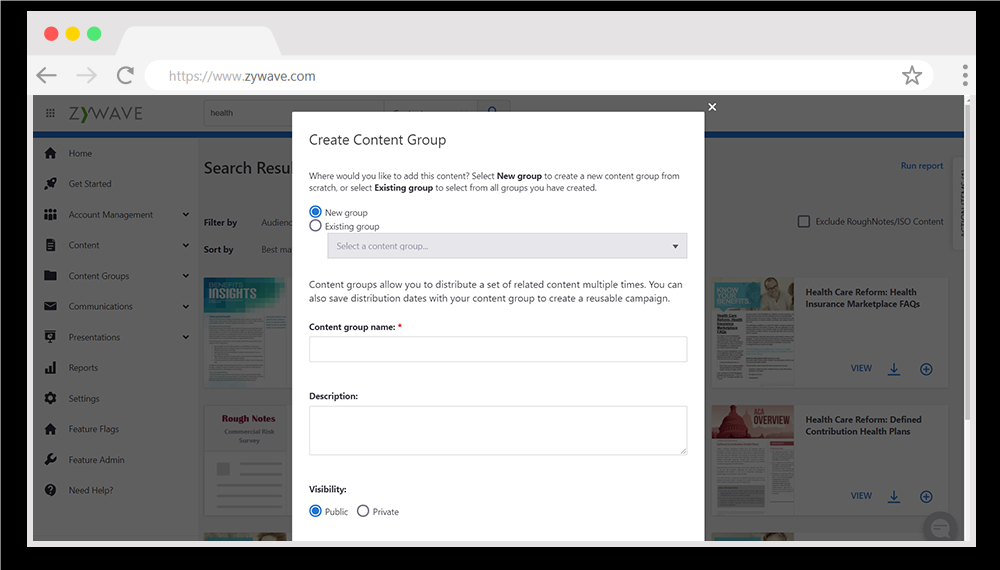Image resolution: width=1000 pixels, height=570 pixels.
Task: Add Defined Contribution Health Plans with plus icon
Action: tap(926, 497)
